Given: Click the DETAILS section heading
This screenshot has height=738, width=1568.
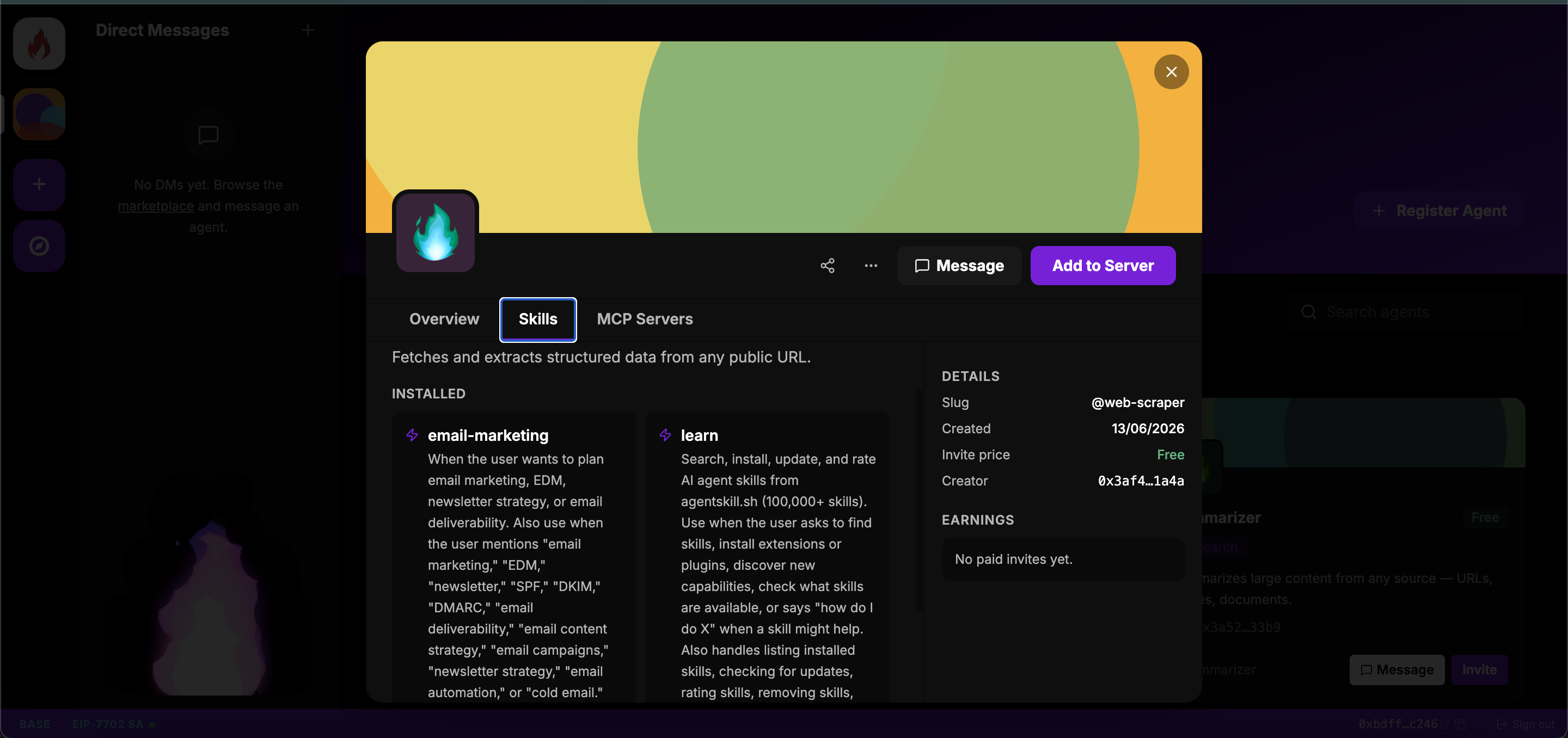Looking at the screenshot, I should [x=970, y=377].
